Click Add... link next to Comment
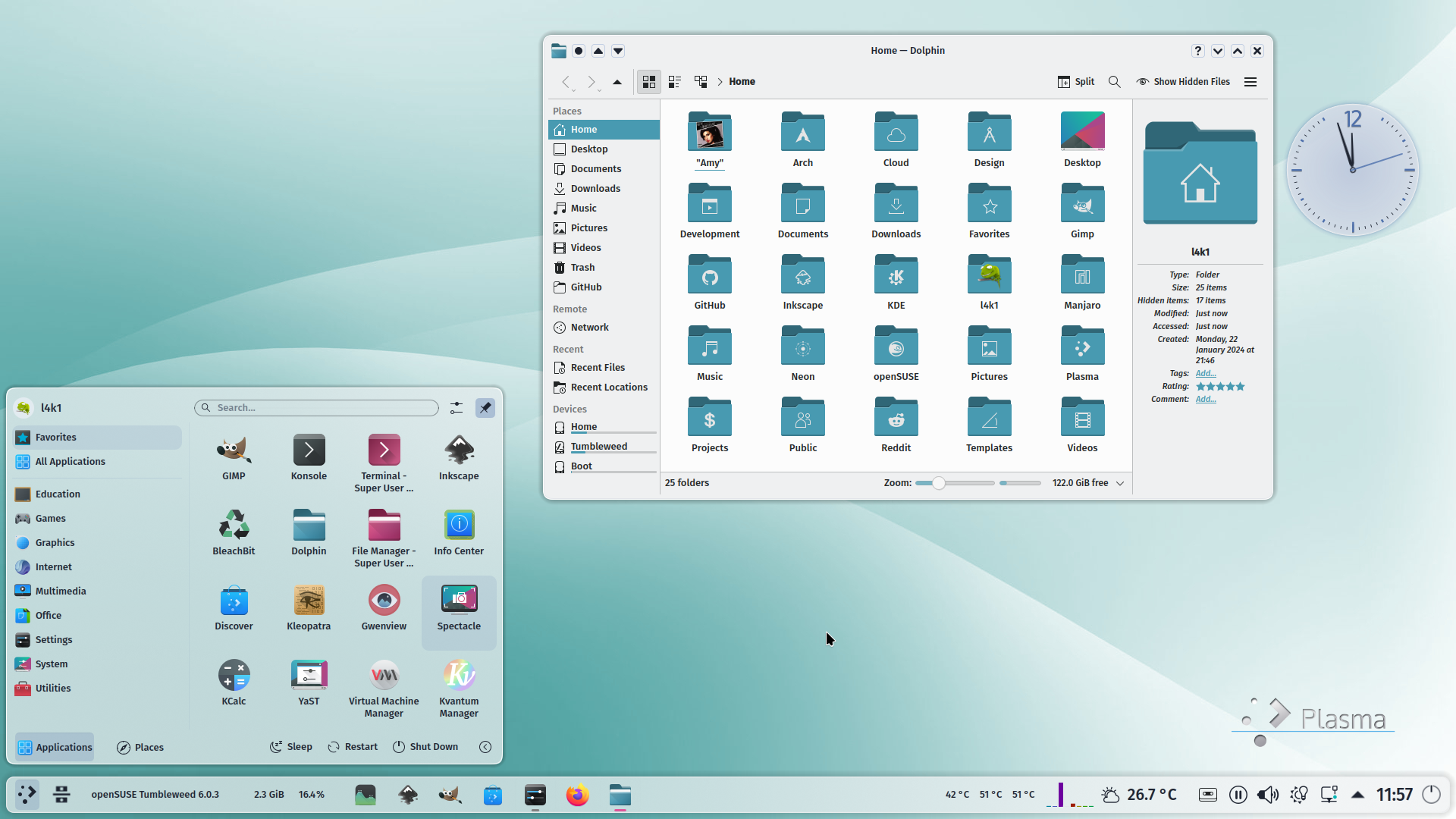The height and width of the screenshot is (819, 1456). (x=1206, y=400)
